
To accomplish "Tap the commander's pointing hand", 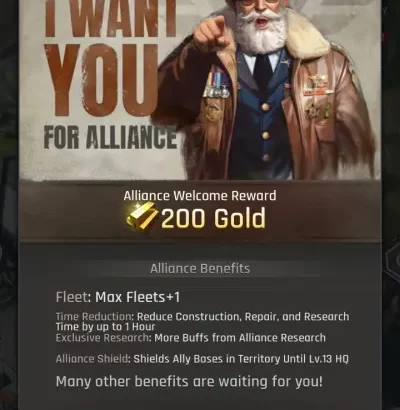I will click(212, 33).
